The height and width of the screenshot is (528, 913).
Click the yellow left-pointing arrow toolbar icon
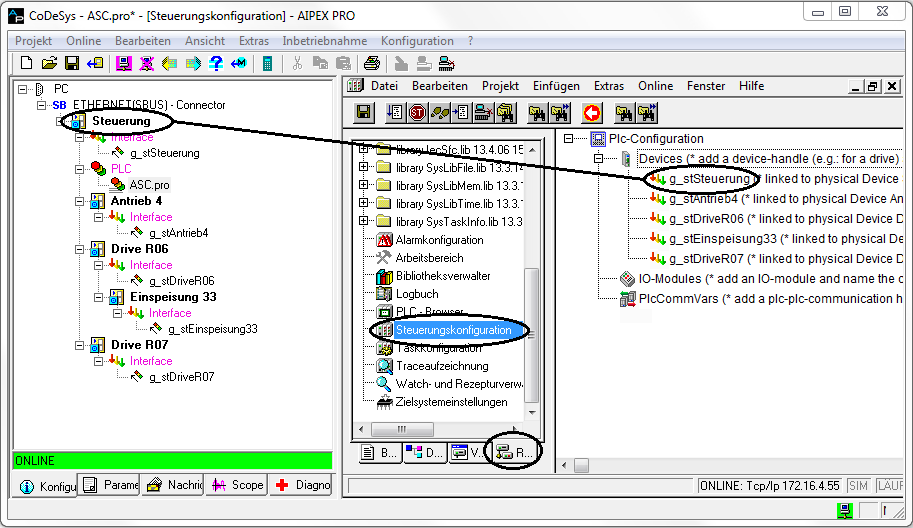(x=169, y=63)
